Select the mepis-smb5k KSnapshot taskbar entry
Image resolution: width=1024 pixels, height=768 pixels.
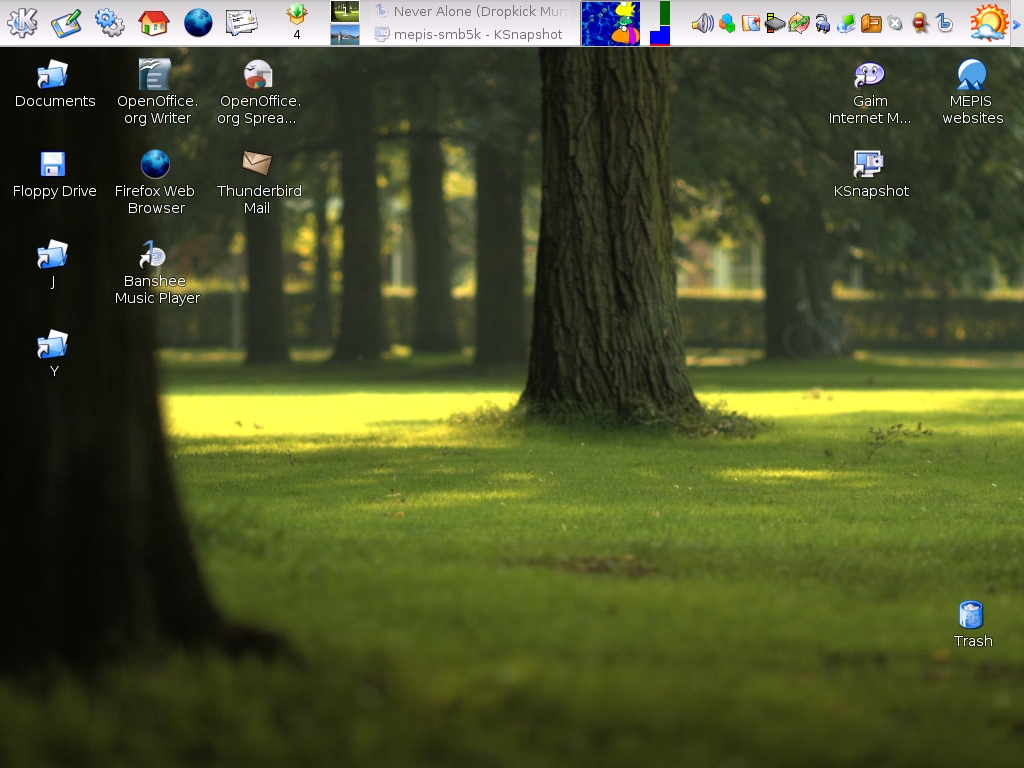(x=470, y=34)
